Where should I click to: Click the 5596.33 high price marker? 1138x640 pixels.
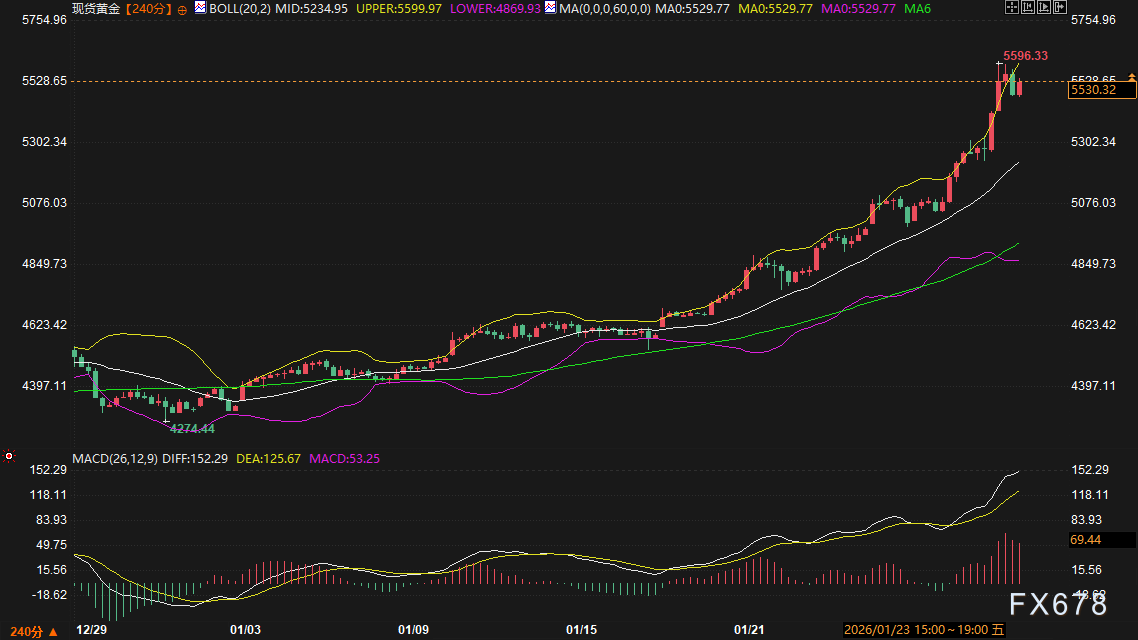[x=1025, y=56]
